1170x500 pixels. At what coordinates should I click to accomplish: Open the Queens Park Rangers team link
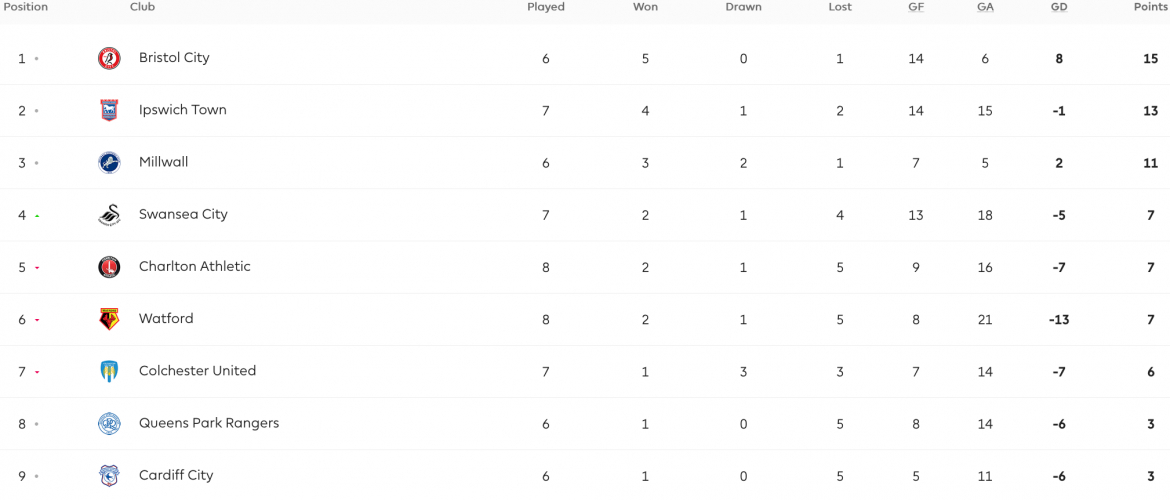point(209,423)
